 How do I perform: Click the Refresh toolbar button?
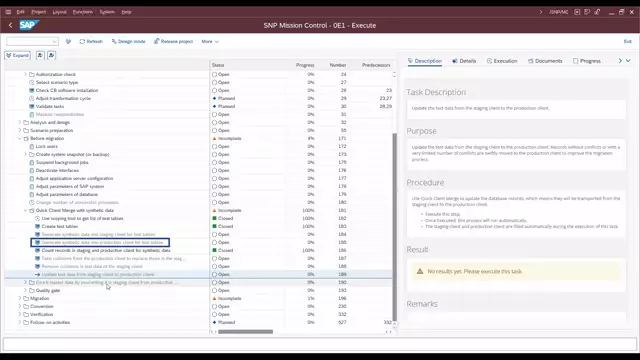click(x=91, y=41)
